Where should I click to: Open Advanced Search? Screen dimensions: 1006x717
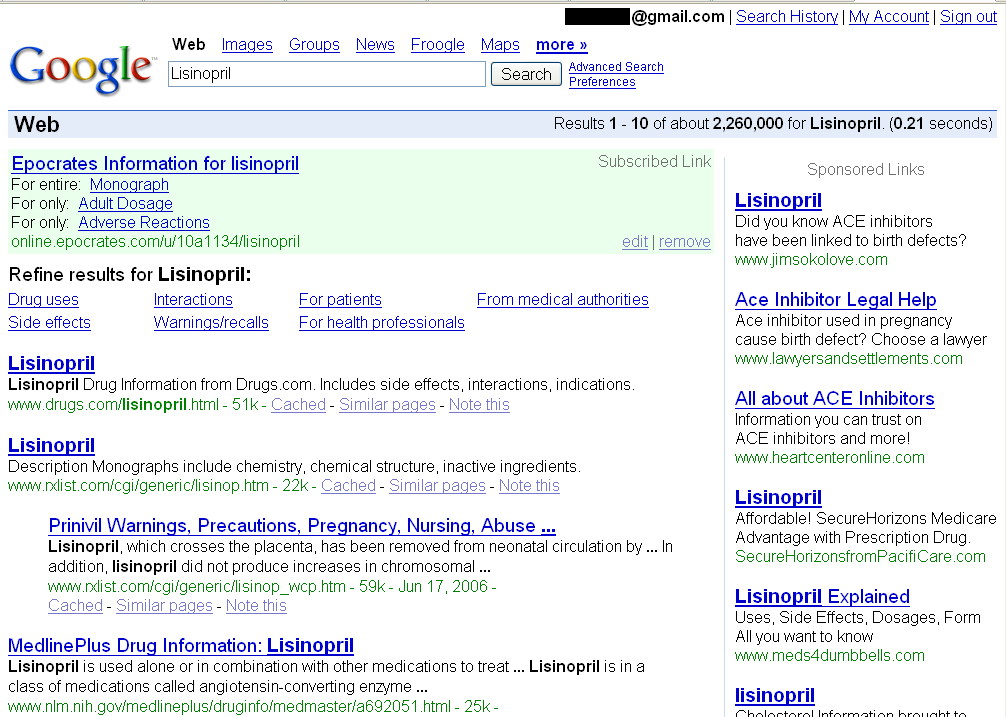click(616, 67)
